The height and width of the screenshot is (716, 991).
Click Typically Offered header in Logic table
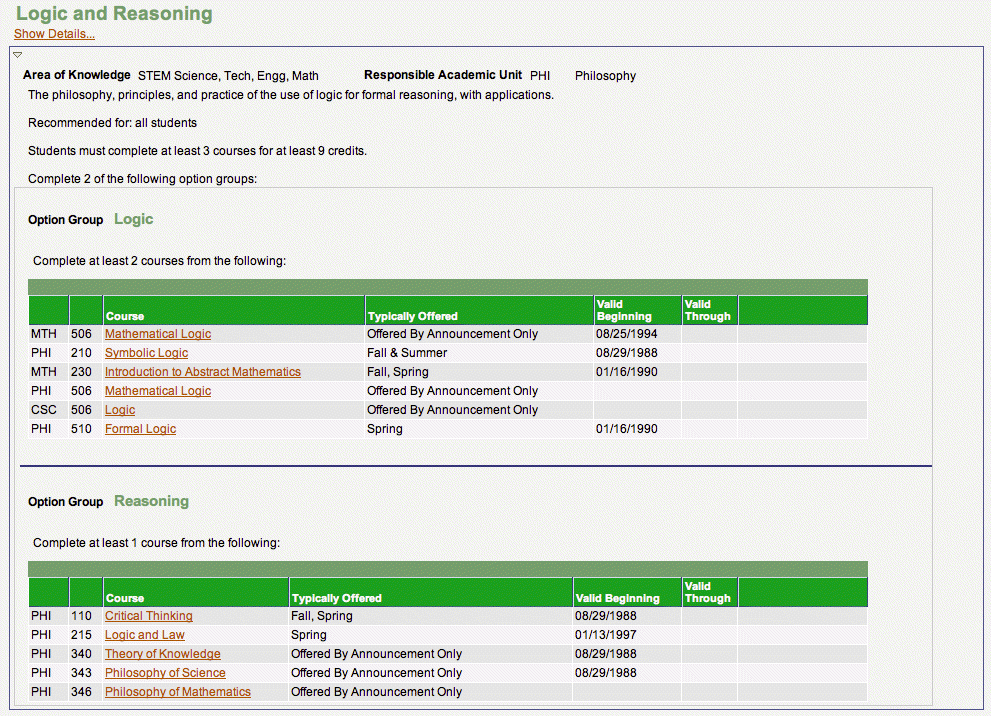pyautogui.click(x=412, y=316)
